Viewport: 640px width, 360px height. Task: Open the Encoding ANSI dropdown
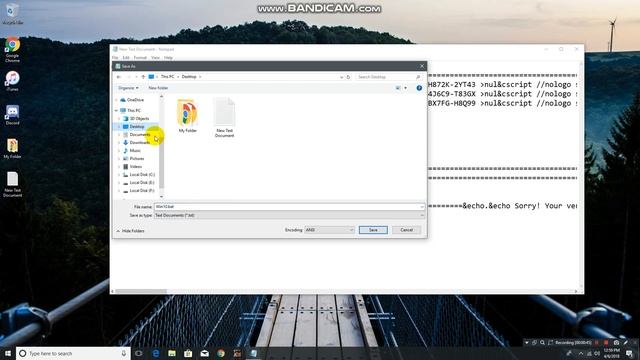point(329,230)
